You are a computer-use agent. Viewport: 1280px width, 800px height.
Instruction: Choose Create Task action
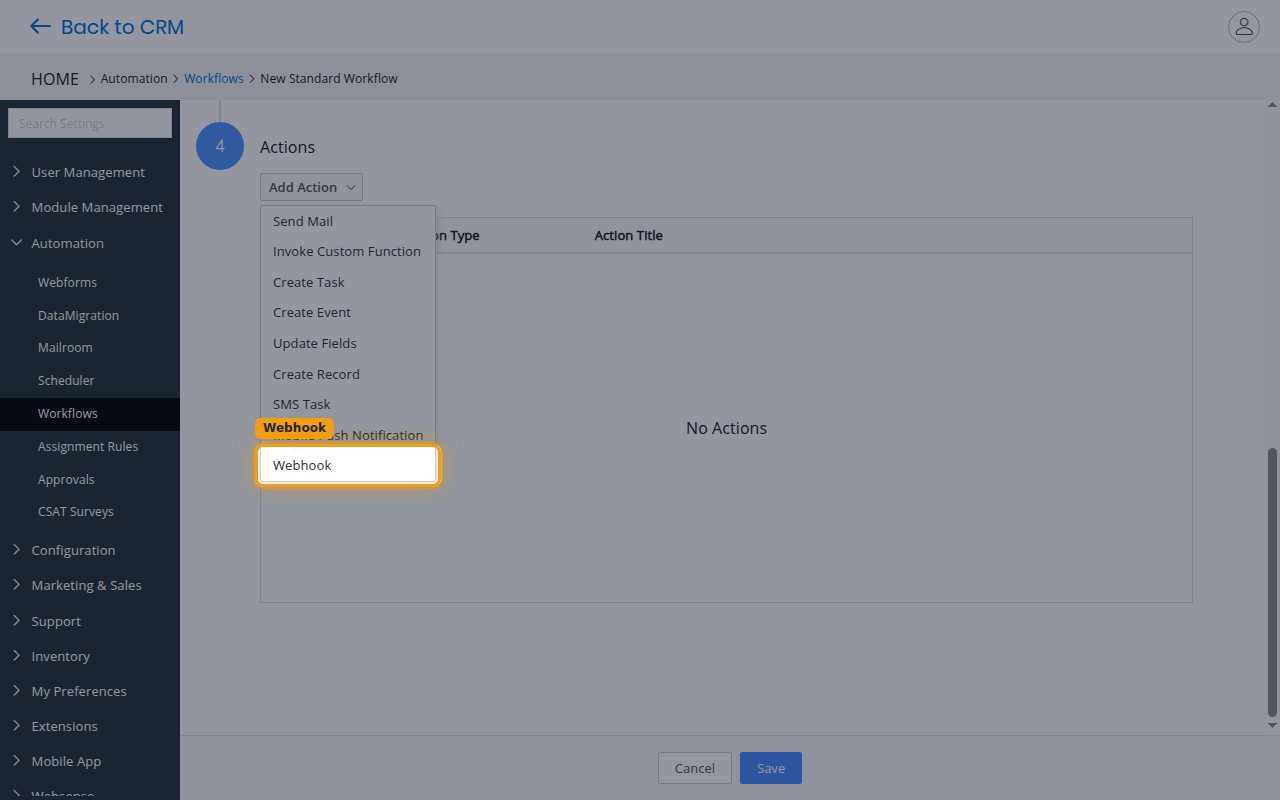pos(348,282)
